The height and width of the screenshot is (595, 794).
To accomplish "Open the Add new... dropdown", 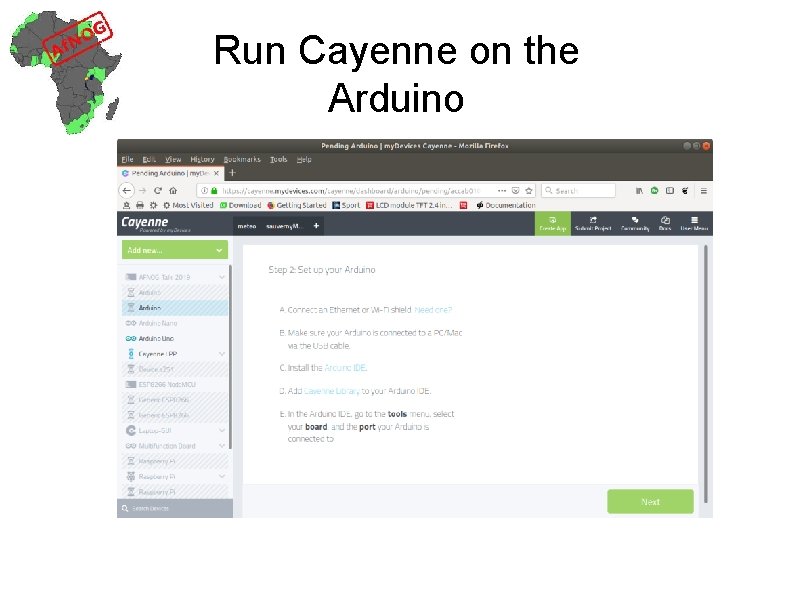I will [175, 250].
